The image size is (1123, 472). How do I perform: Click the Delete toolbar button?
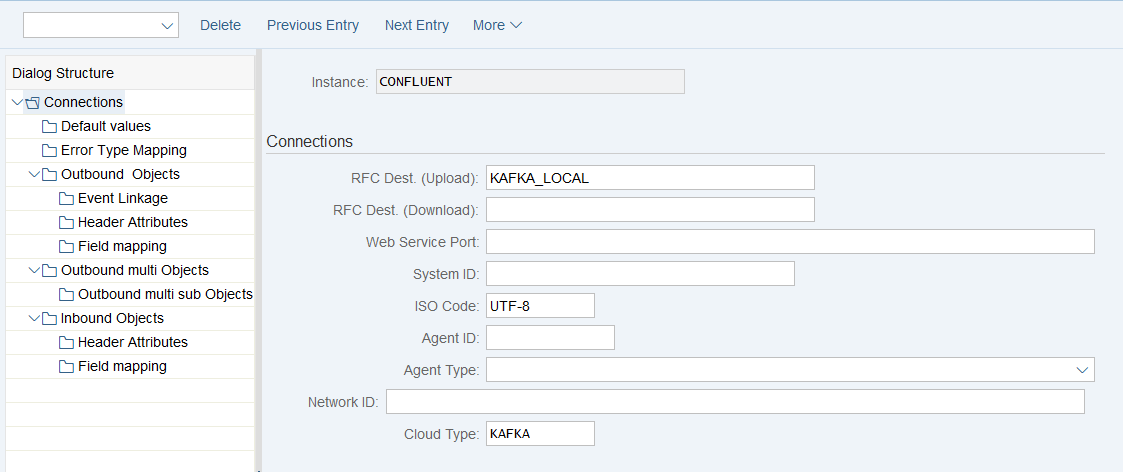point(221,25)
